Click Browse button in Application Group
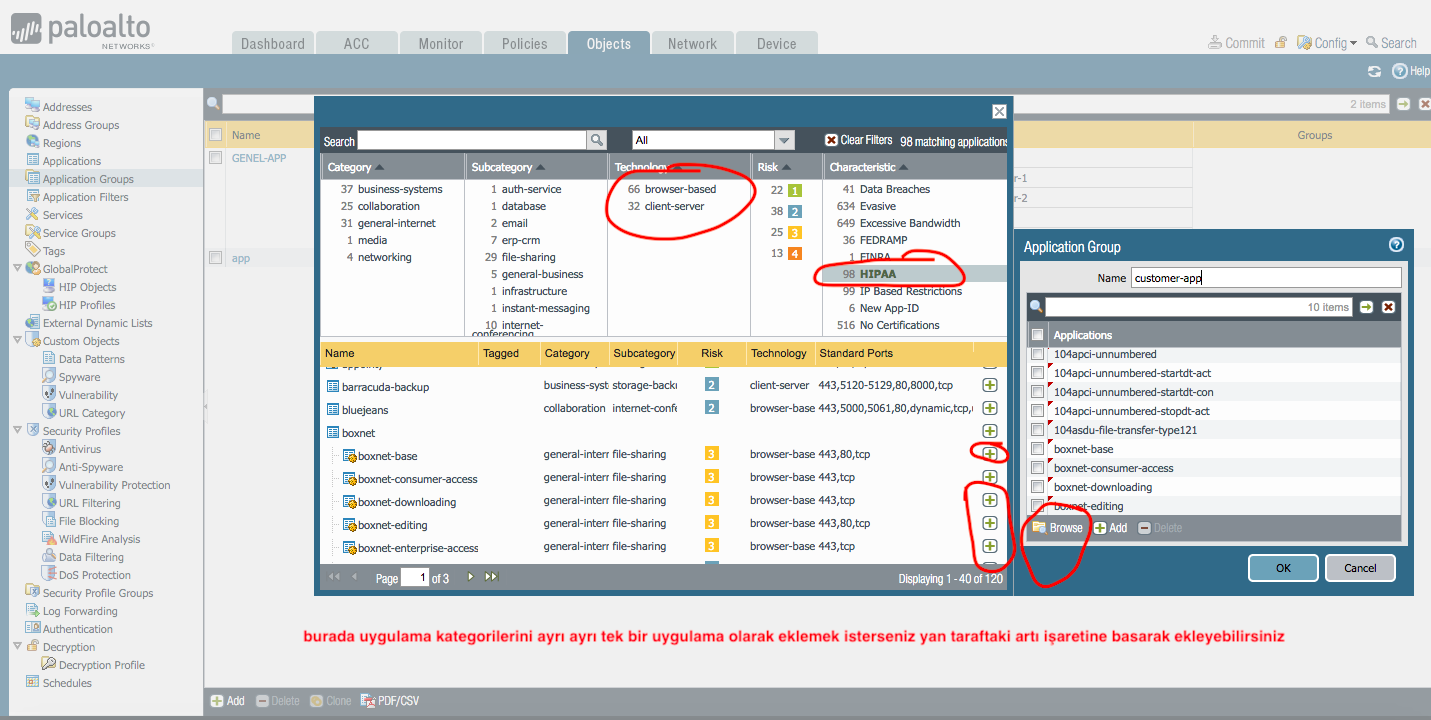1431x720 pixels. point(1057,528)
